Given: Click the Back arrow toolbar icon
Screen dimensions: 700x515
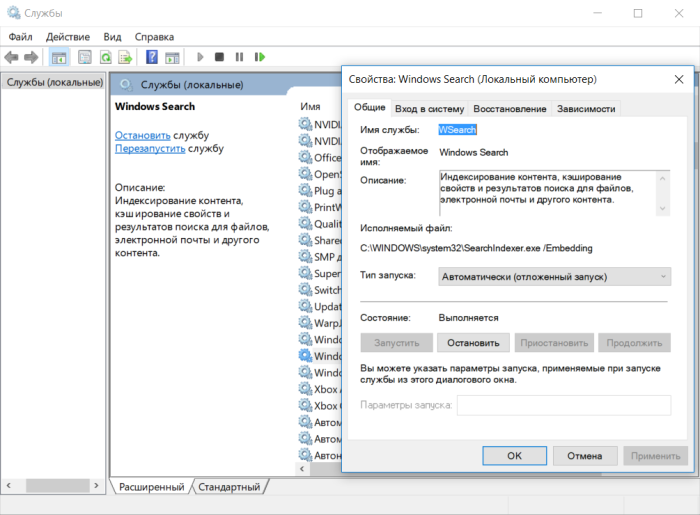Looking at the screenshot, I should 11,57.
